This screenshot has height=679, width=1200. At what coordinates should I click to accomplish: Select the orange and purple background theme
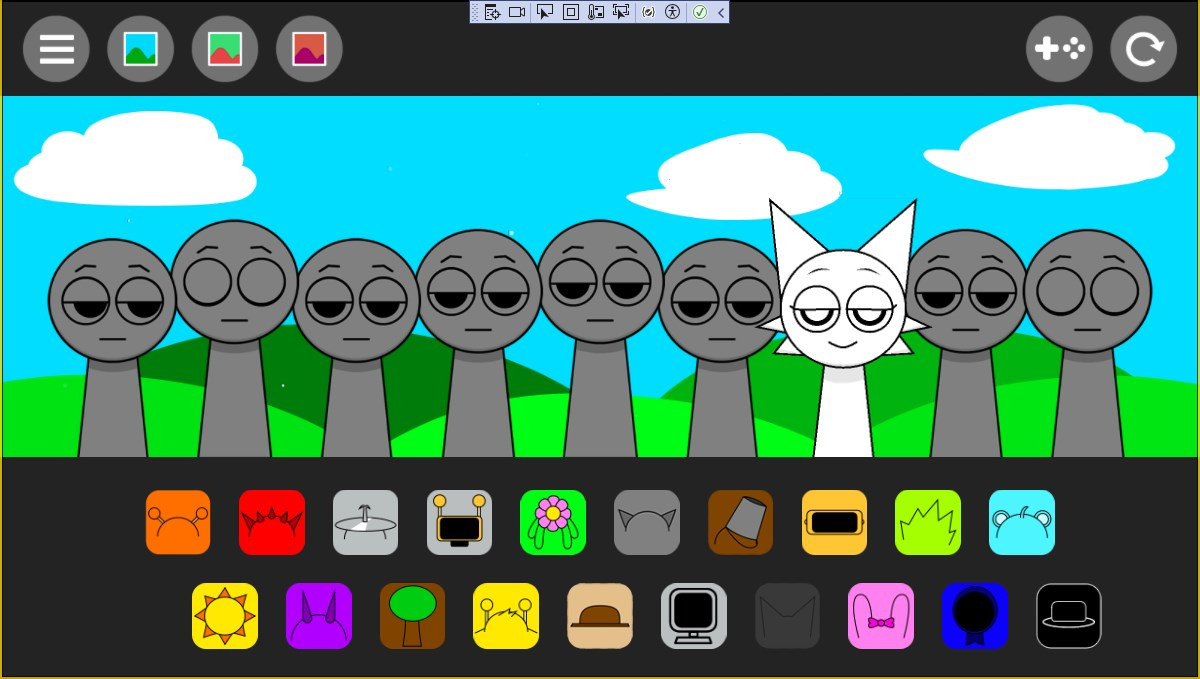309,49
